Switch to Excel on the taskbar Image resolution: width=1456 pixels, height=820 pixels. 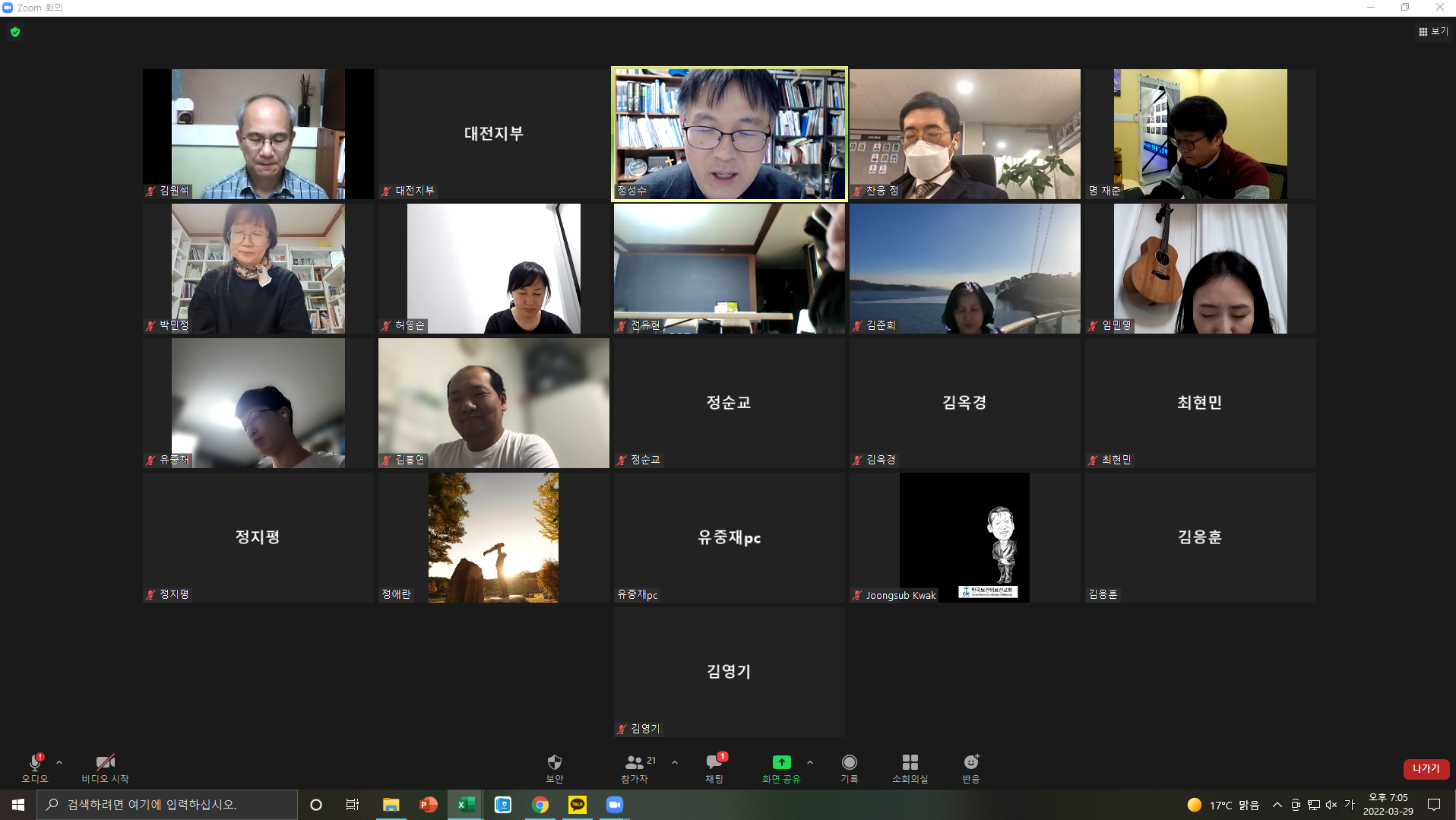coord(465,805)
